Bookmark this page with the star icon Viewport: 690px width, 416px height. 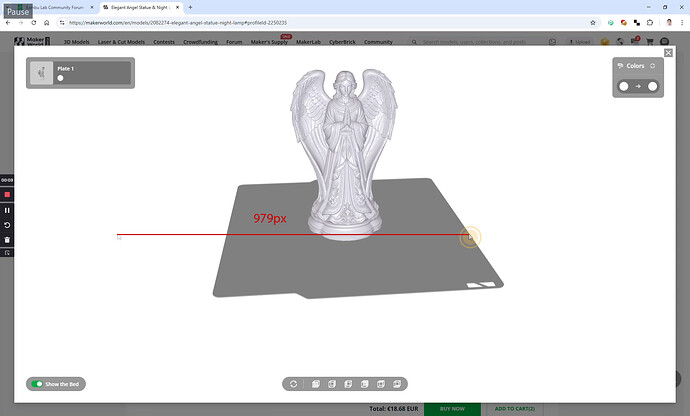point(593,22)
